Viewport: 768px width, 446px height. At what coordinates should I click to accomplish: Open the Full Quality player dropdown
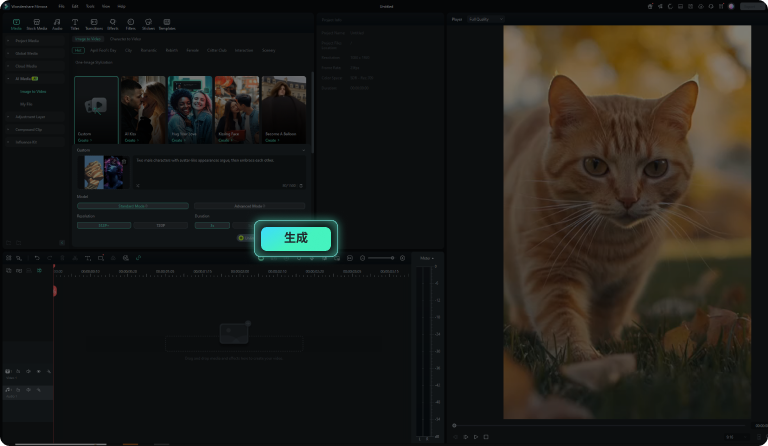point(485,19)
